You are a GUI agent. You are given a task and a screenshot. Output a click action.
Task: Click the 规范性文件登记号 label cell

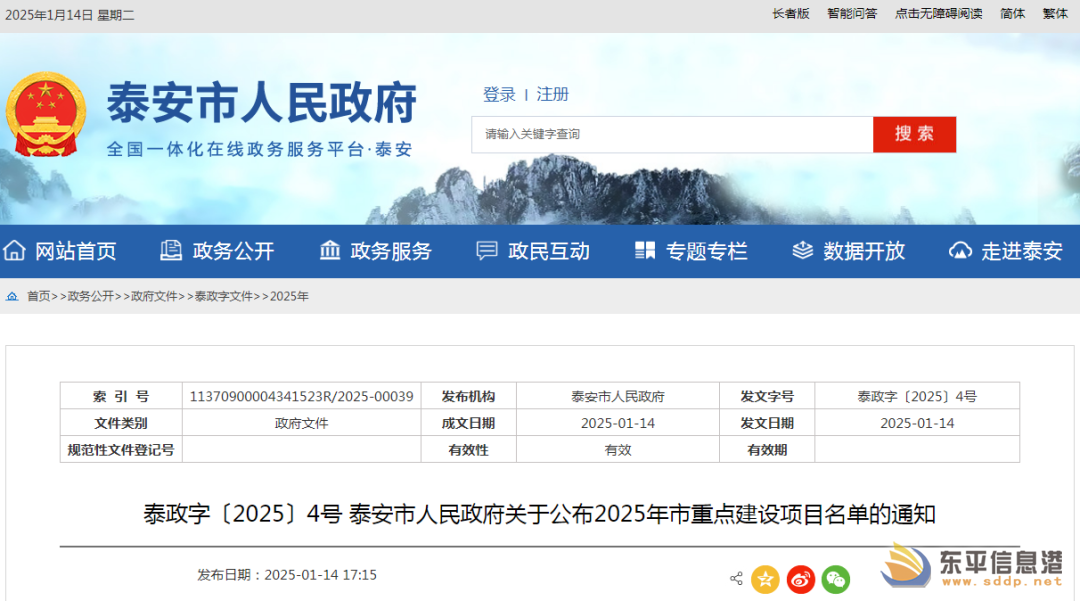pos(121,450)
